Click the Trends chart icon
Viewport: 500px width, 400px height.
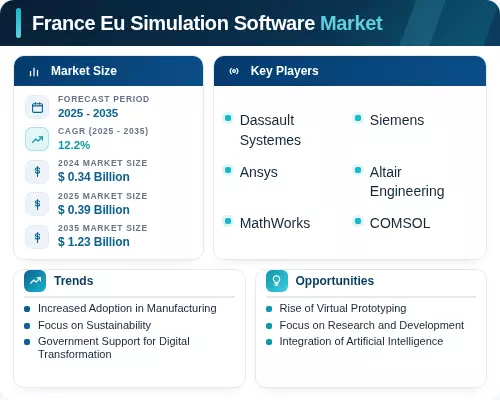35,281
